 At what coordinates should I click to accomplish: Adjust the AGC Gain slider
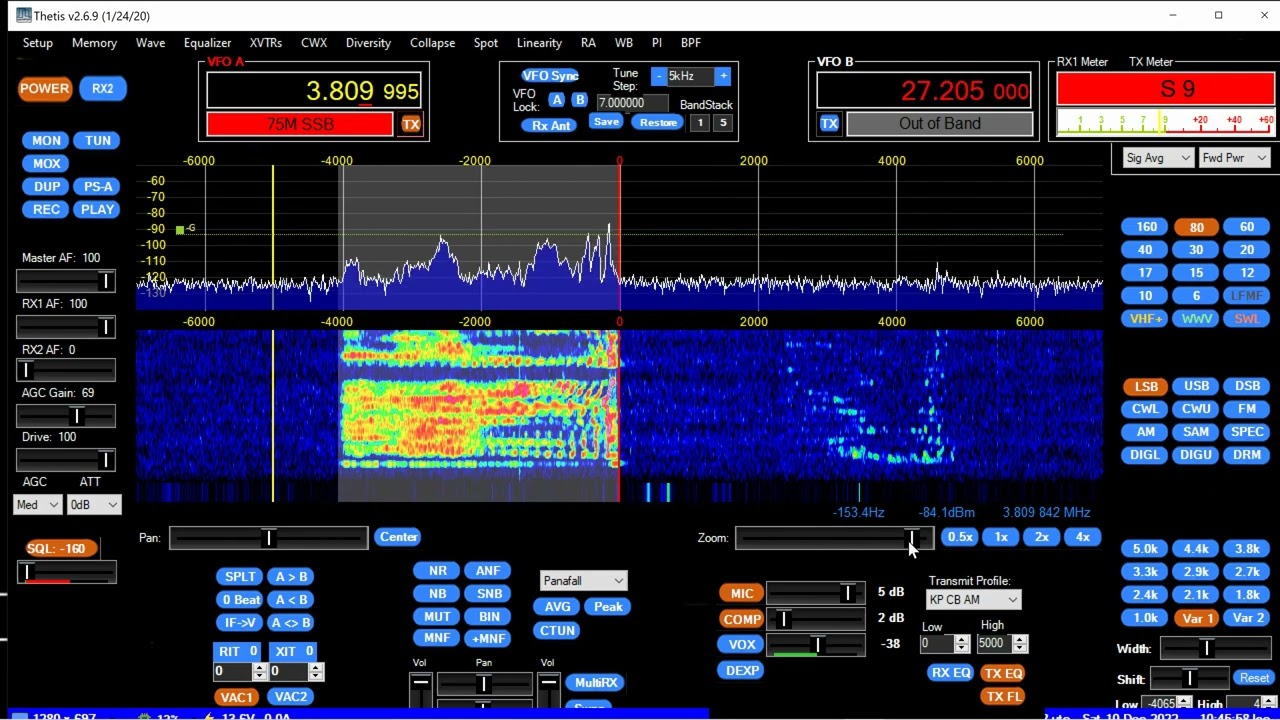(x=66, y=415)
